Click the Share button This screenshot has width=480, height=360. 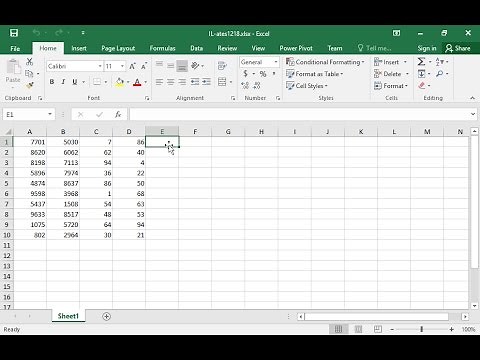pos(458,48)
